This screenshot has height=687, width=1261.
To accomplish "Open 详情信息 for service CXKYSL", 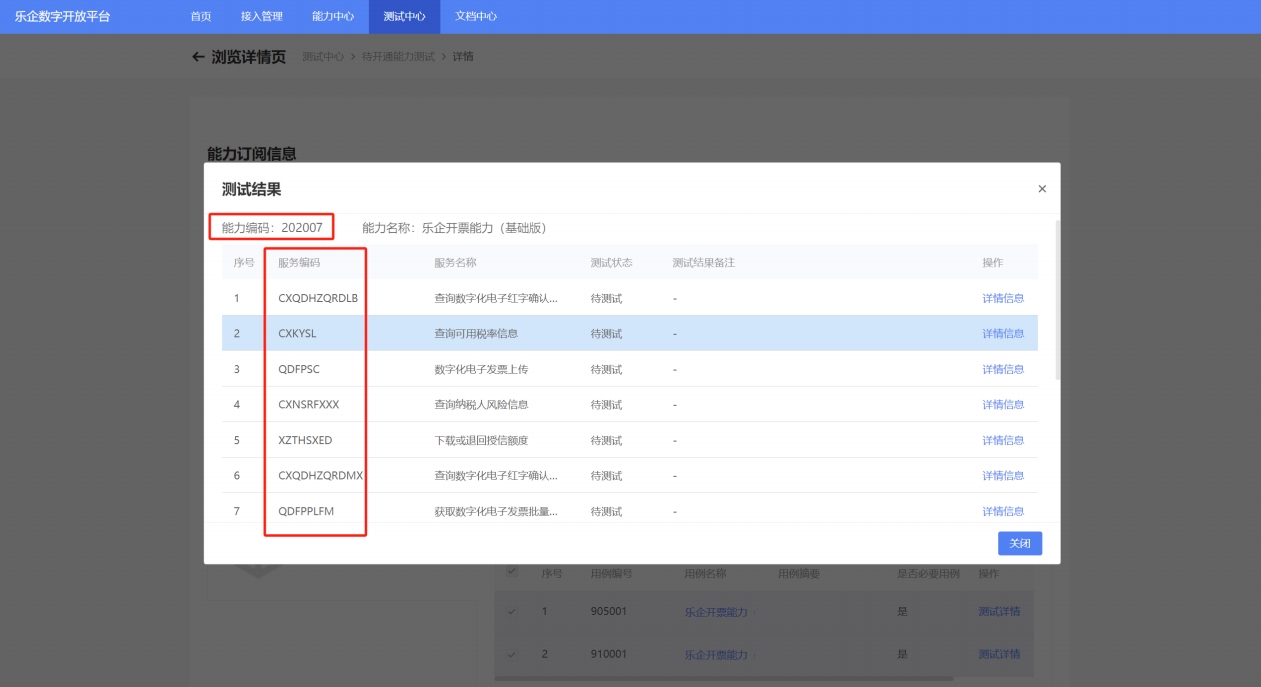I will (1002, 333).
